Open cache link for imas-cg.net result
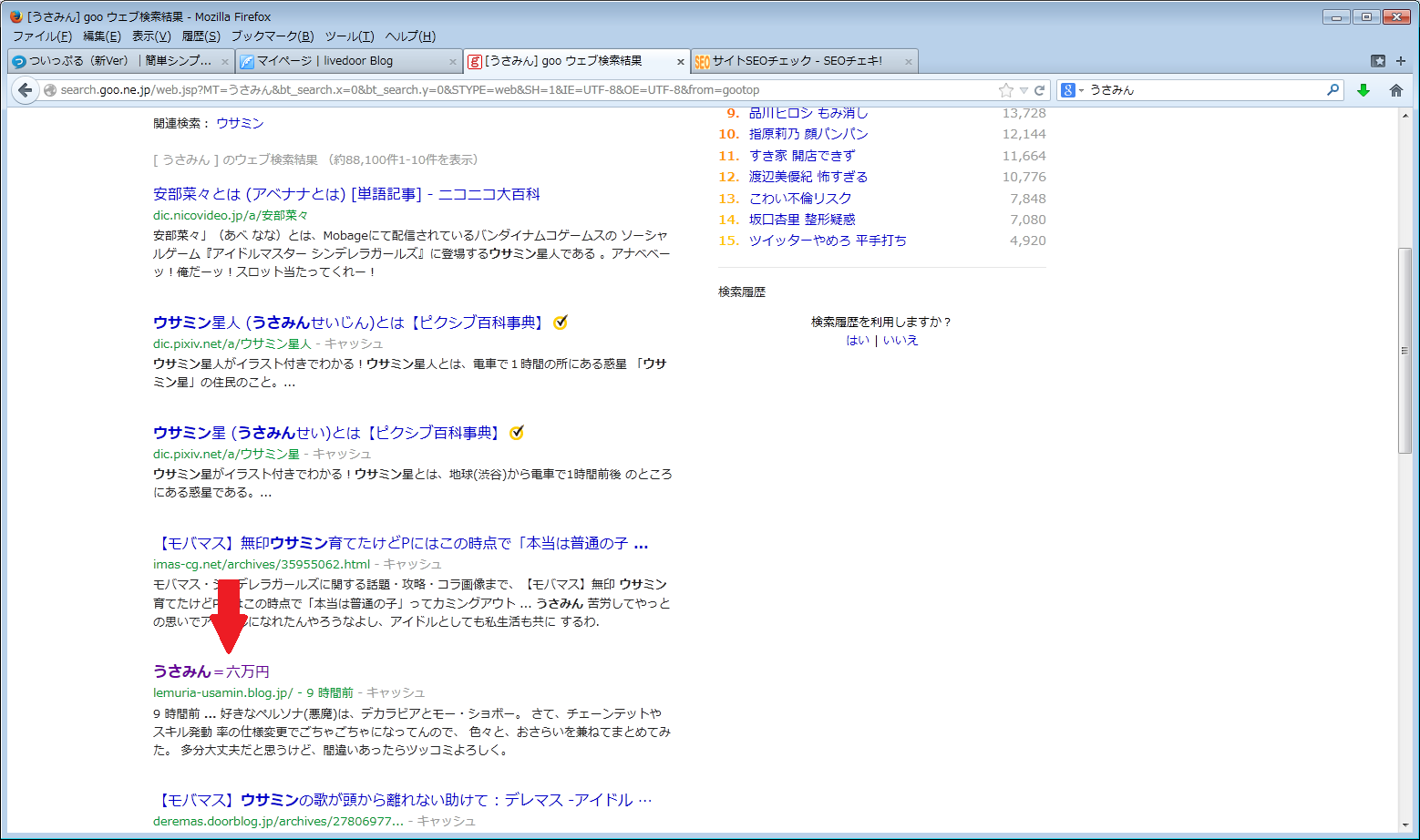Screen dimensions: 1420x840 (412, 564)
